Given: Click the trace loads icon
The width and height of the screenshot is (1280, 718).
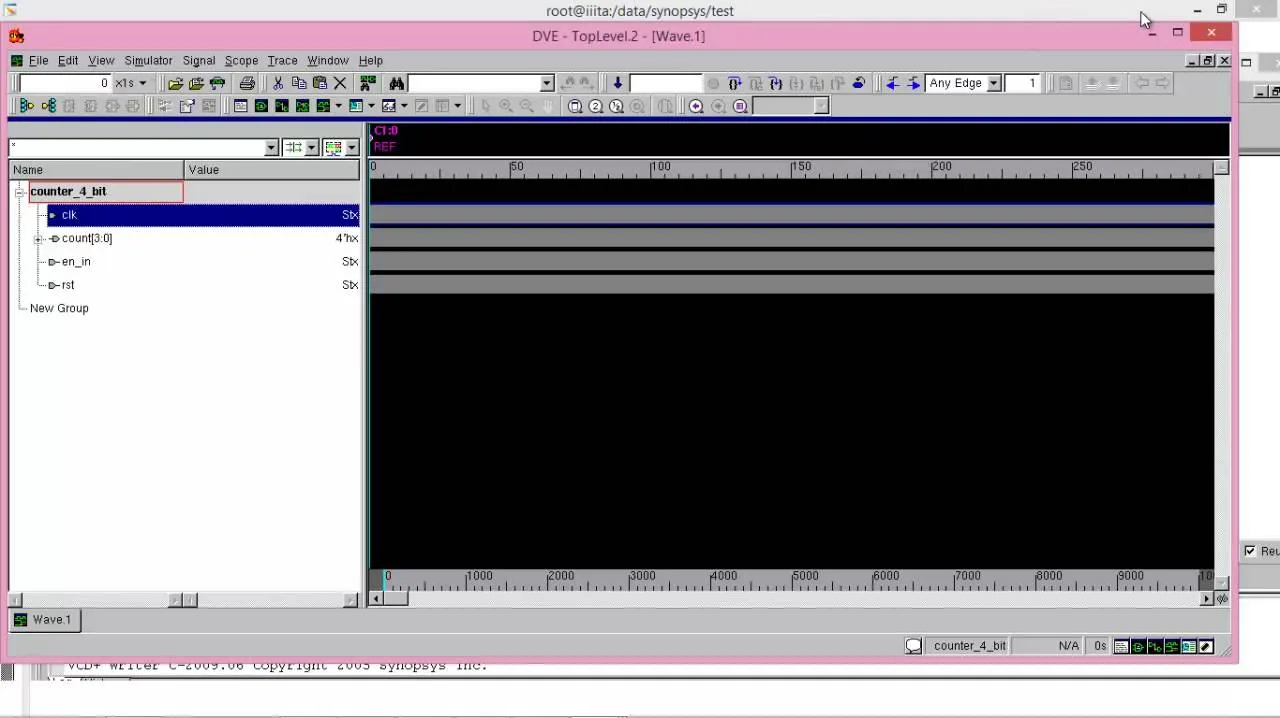Looking at the screenshot, I should pyautogui.click(x=48, y=106).
